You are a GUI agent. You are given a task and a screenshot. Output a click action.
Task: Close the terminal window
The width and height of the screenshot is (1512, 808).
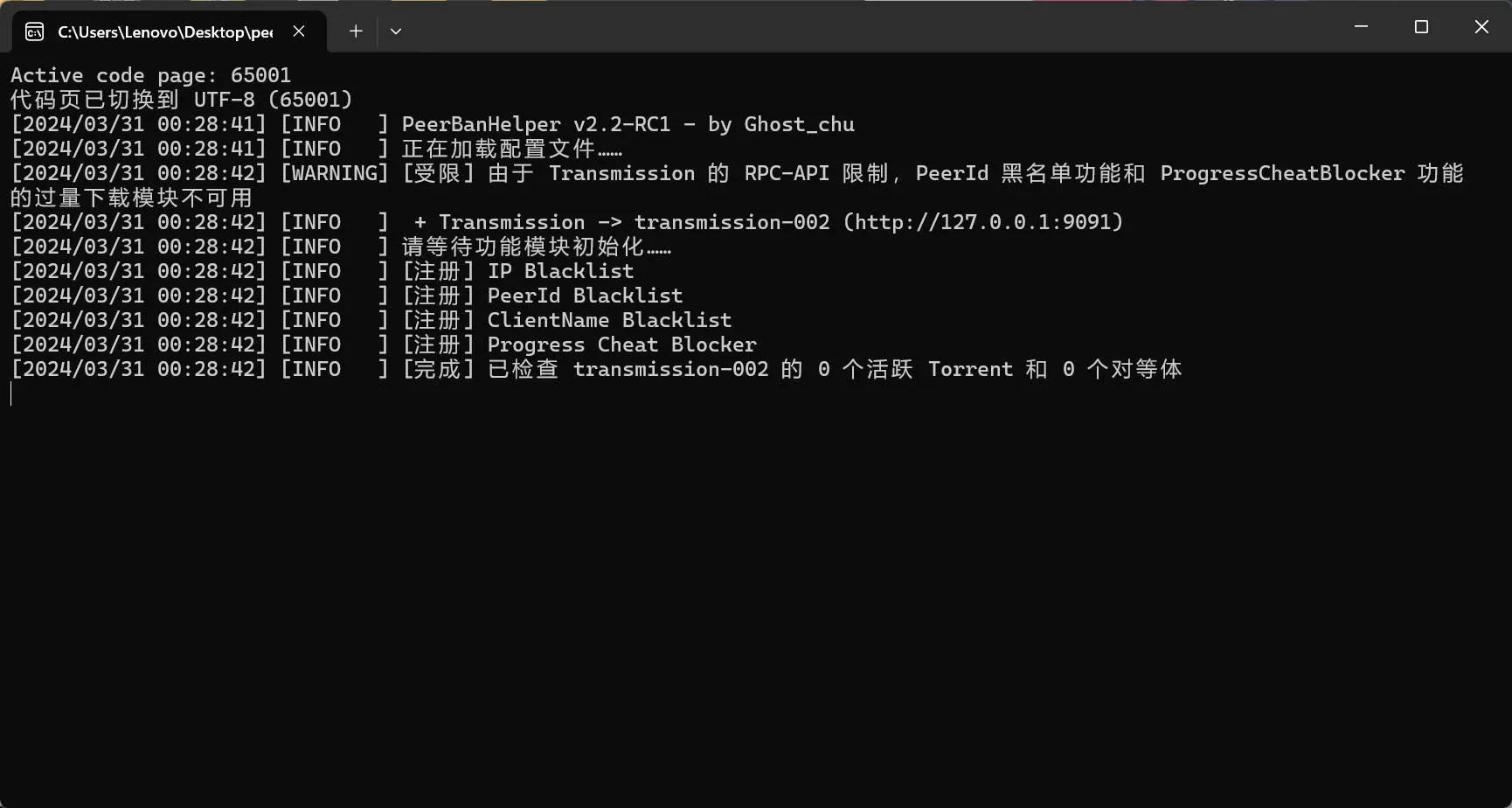(x=1481, y=27)
